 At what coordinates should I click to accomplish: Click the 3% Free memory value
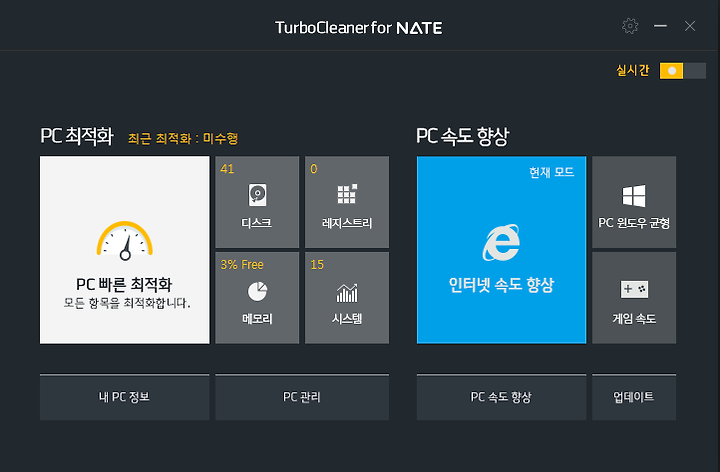[242, 265]
